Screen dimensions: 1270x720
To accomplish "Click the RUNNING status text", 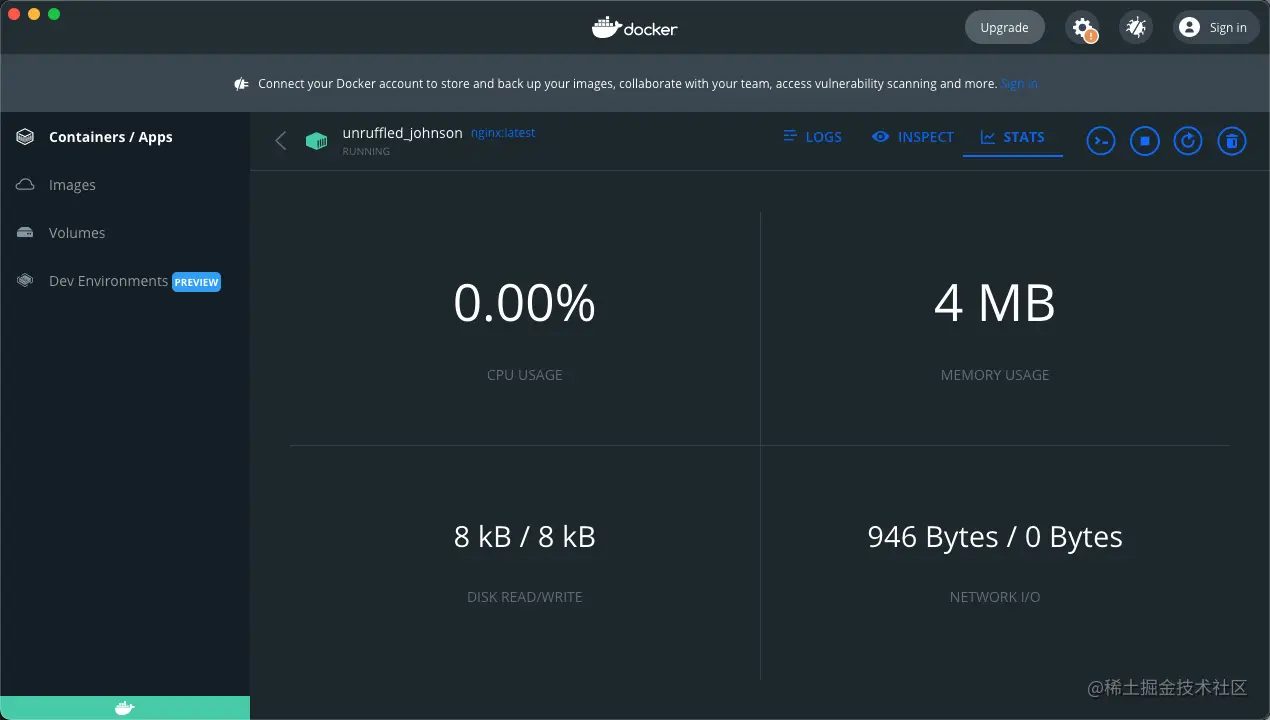I will click(366, 152).
